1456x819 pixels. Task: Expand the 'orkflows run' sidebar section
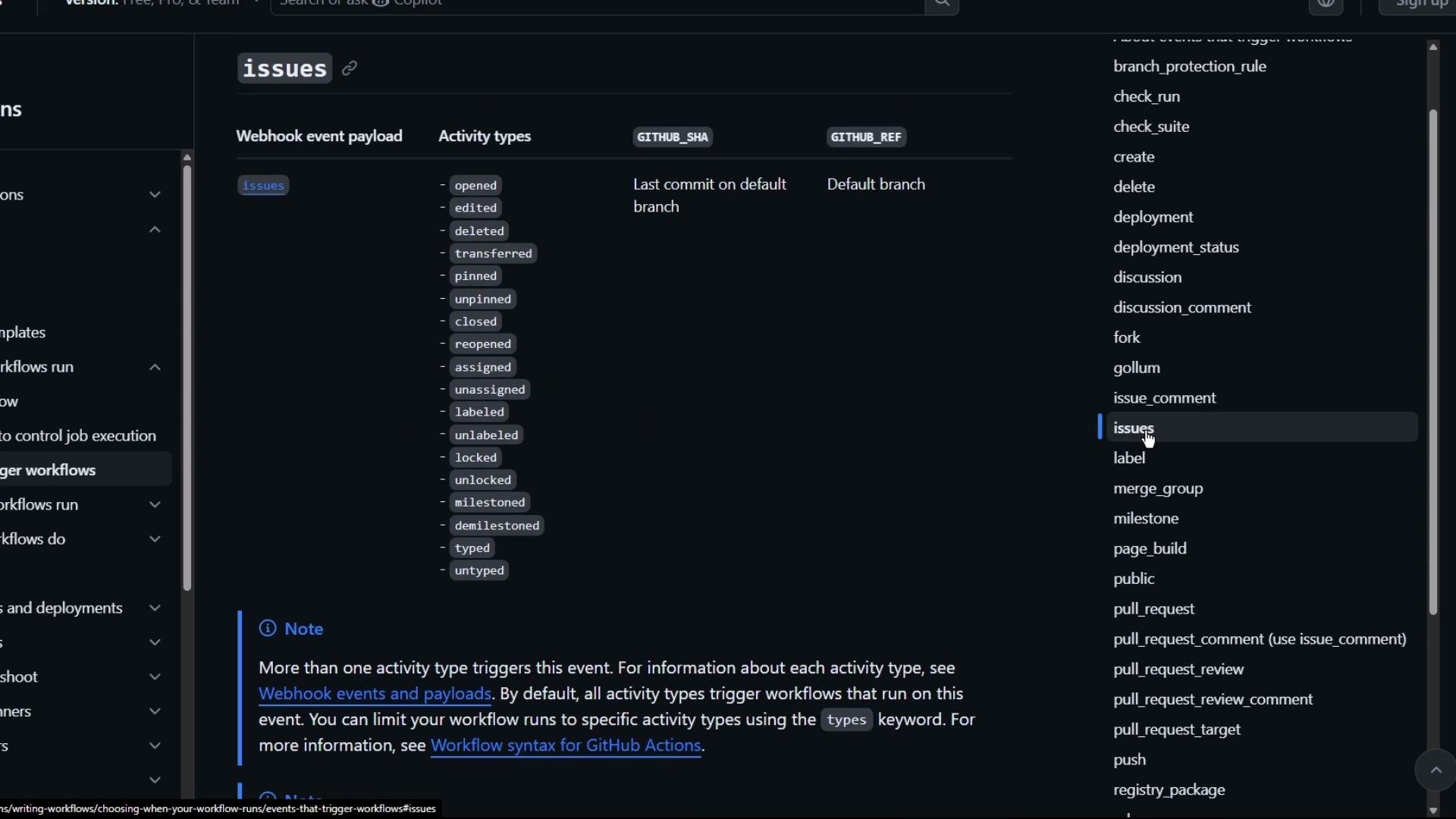pyautogui.click(x=155, y=505)
